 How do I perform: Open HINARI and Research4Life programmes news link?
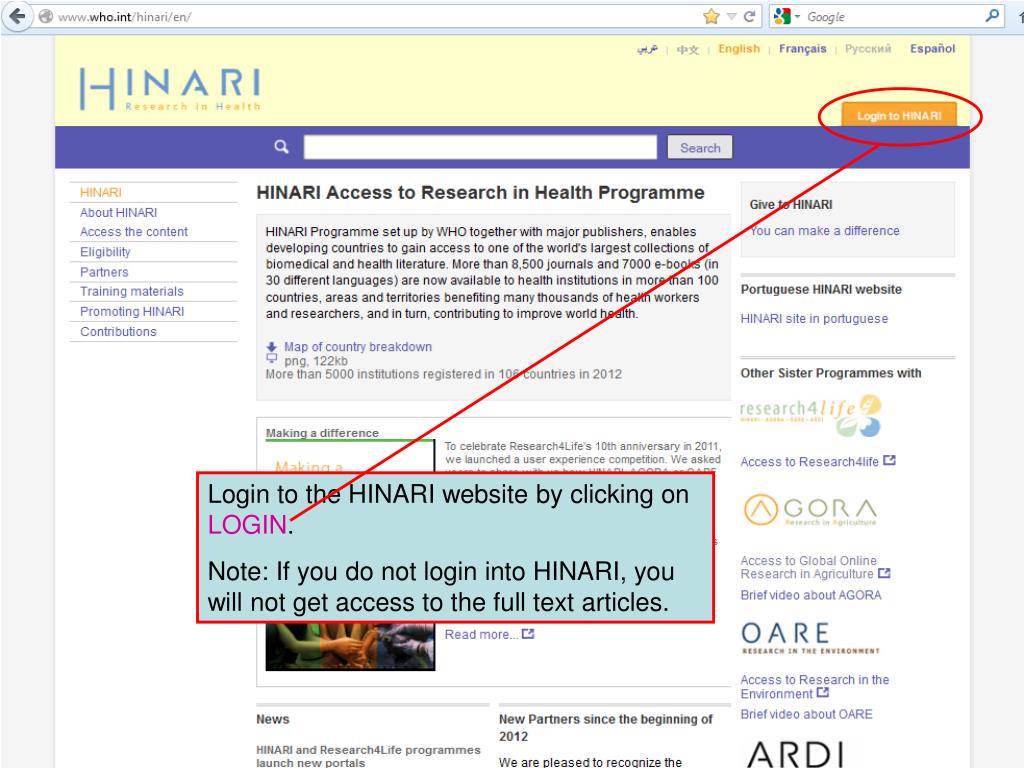[368, 756]
